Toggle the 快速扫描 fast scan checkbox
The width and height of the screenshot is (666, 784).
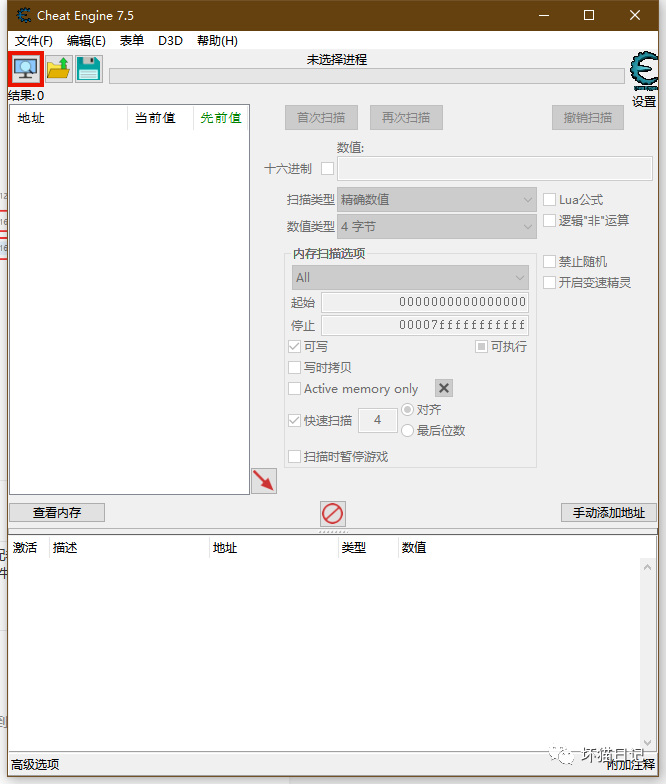coord(294,420)
